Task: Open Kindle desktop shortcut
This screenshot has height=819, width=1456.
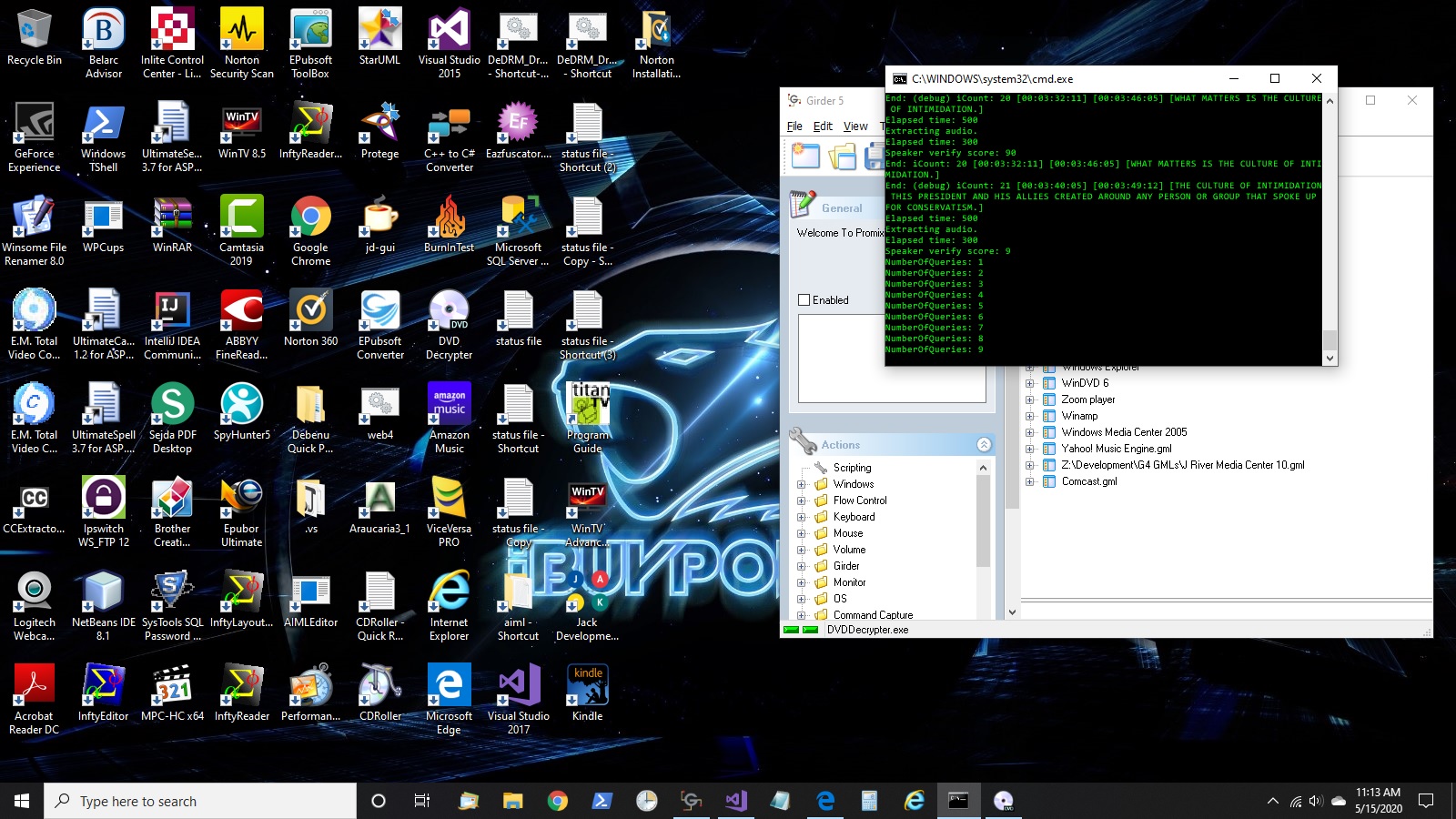Action: click(588, 694)
